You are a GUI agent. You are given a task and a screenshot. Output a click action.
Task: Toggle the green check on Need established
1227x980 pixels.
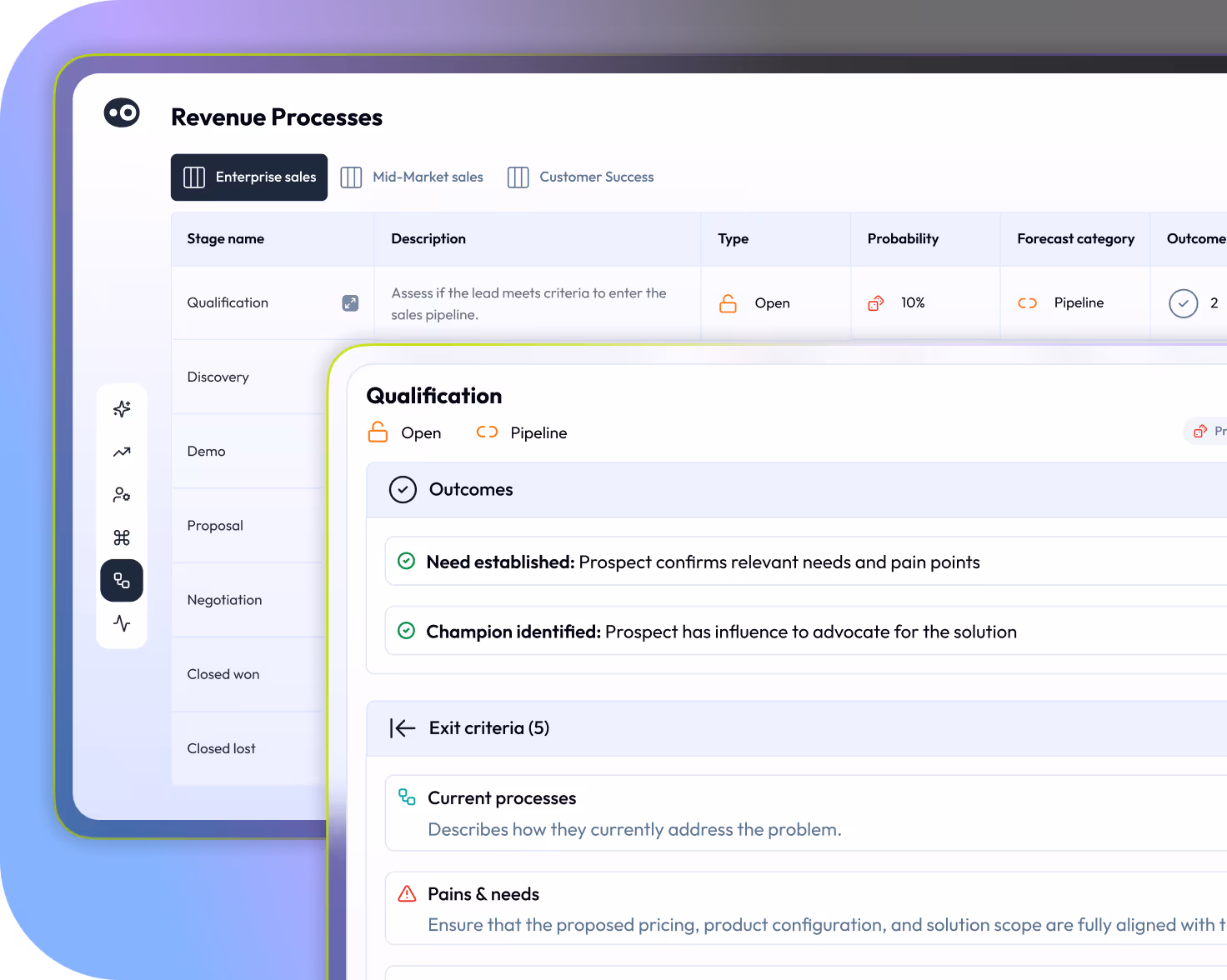tap(406, 561)
